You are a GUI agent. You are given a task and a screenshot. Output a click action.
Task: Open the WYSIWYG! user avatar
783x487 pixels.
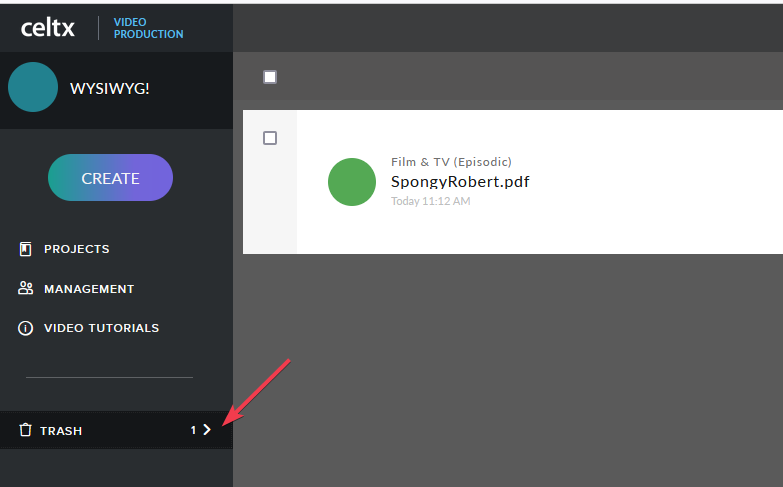33,87
